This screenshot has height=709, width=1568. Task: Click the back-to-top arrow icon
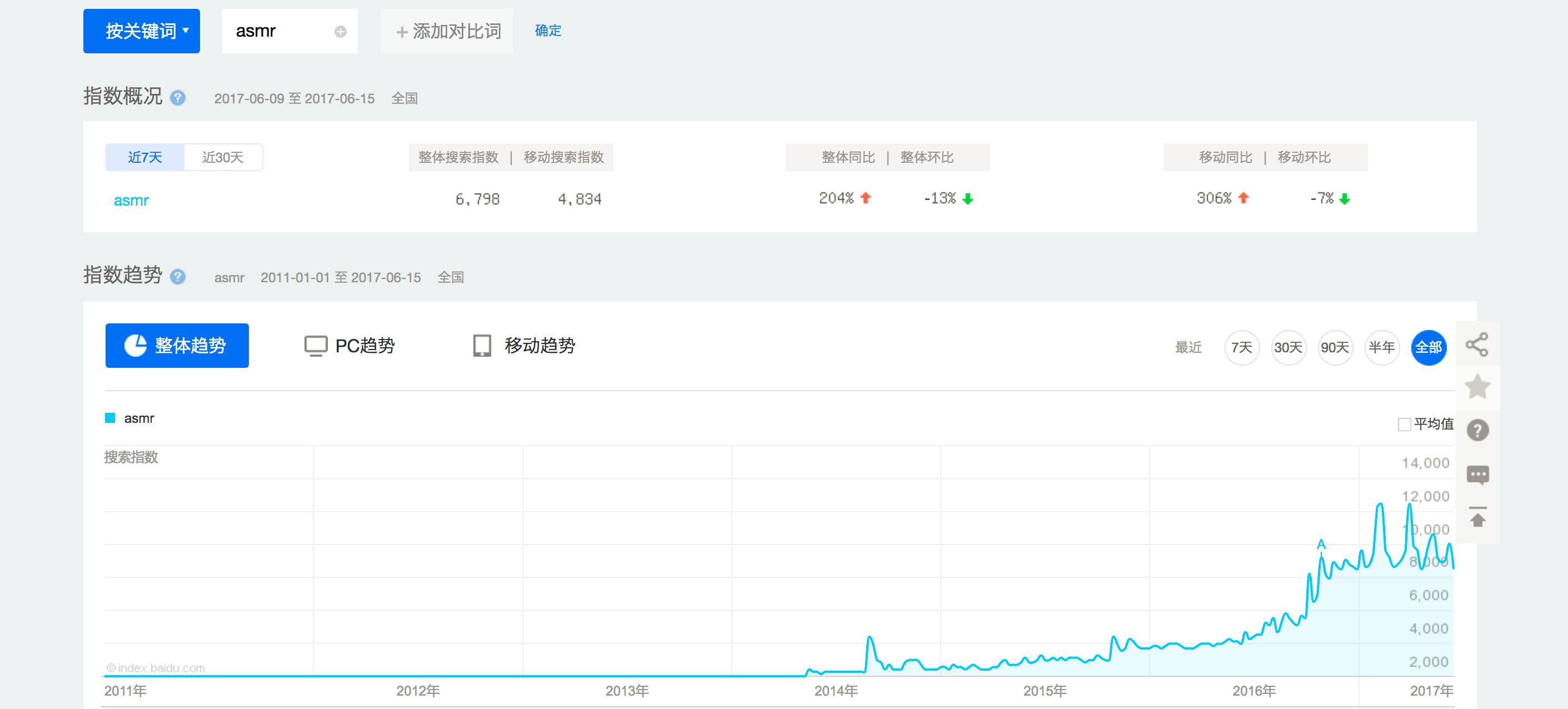click(1477, 517)
